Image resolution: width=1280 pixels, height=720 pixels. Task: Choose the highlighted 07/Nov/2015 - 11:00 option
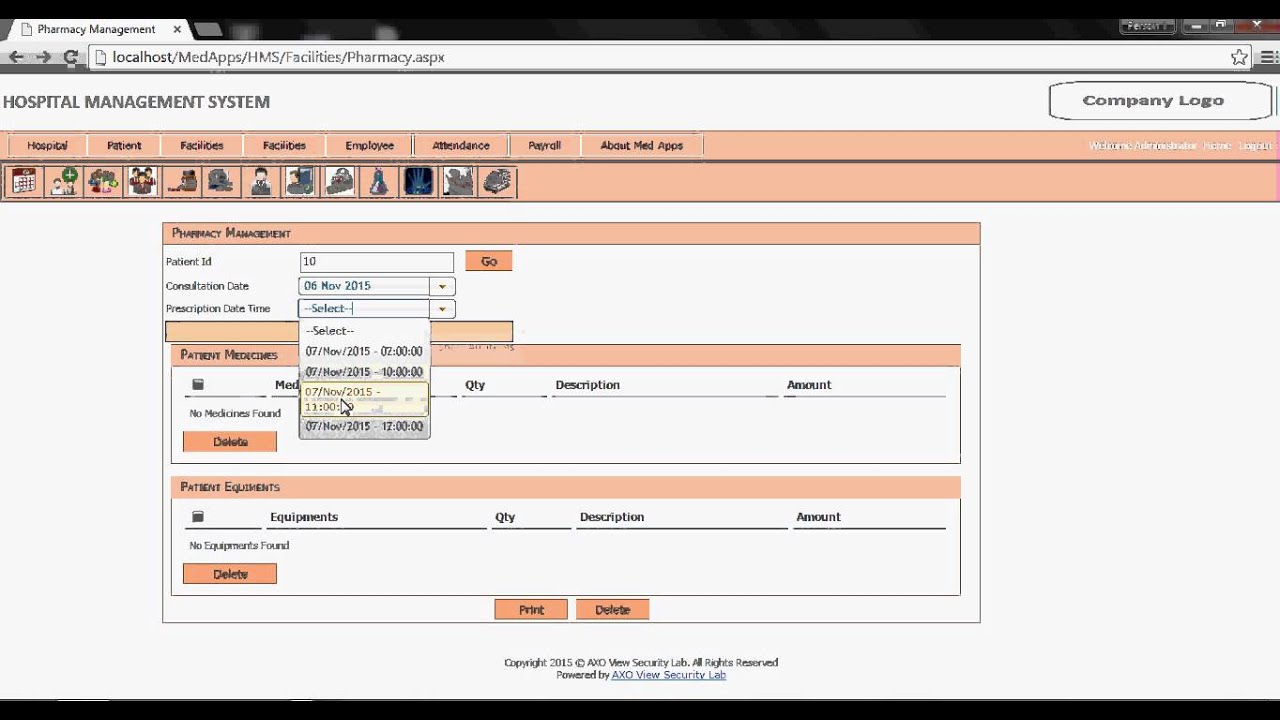pos(364,399)
